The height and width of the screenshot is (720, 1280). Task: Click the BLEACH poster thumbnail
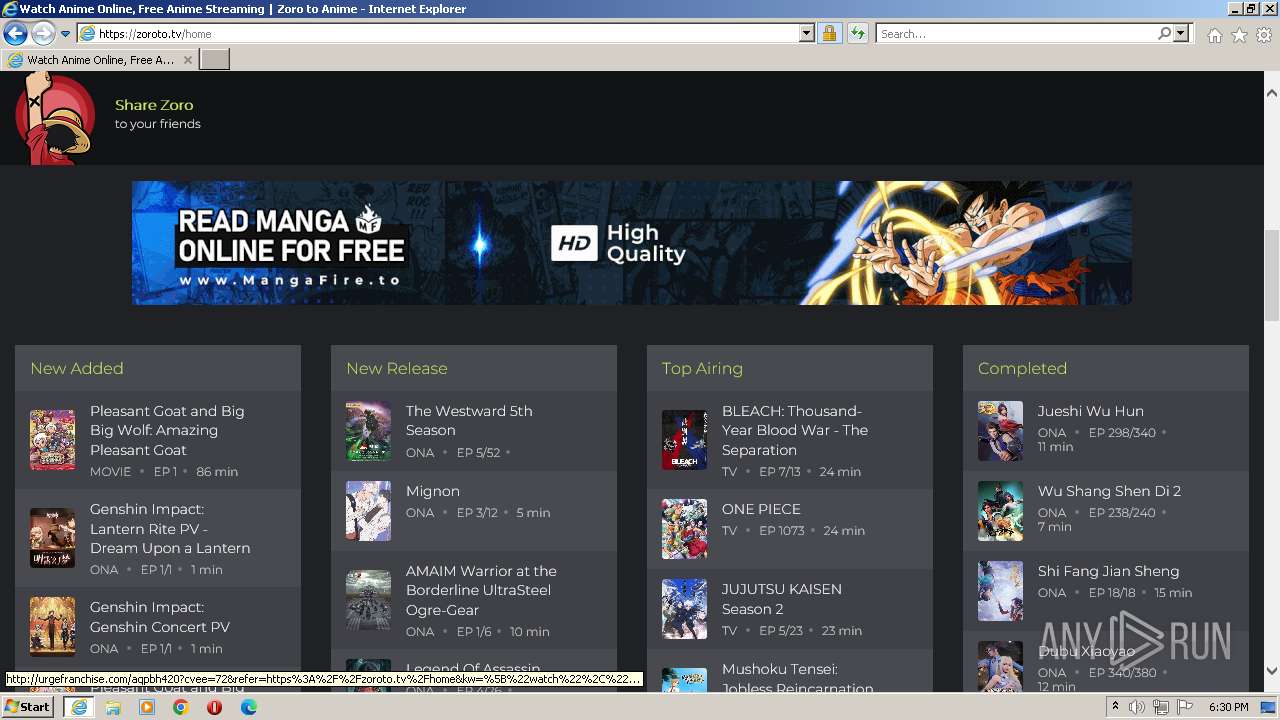tap(684, 440)
